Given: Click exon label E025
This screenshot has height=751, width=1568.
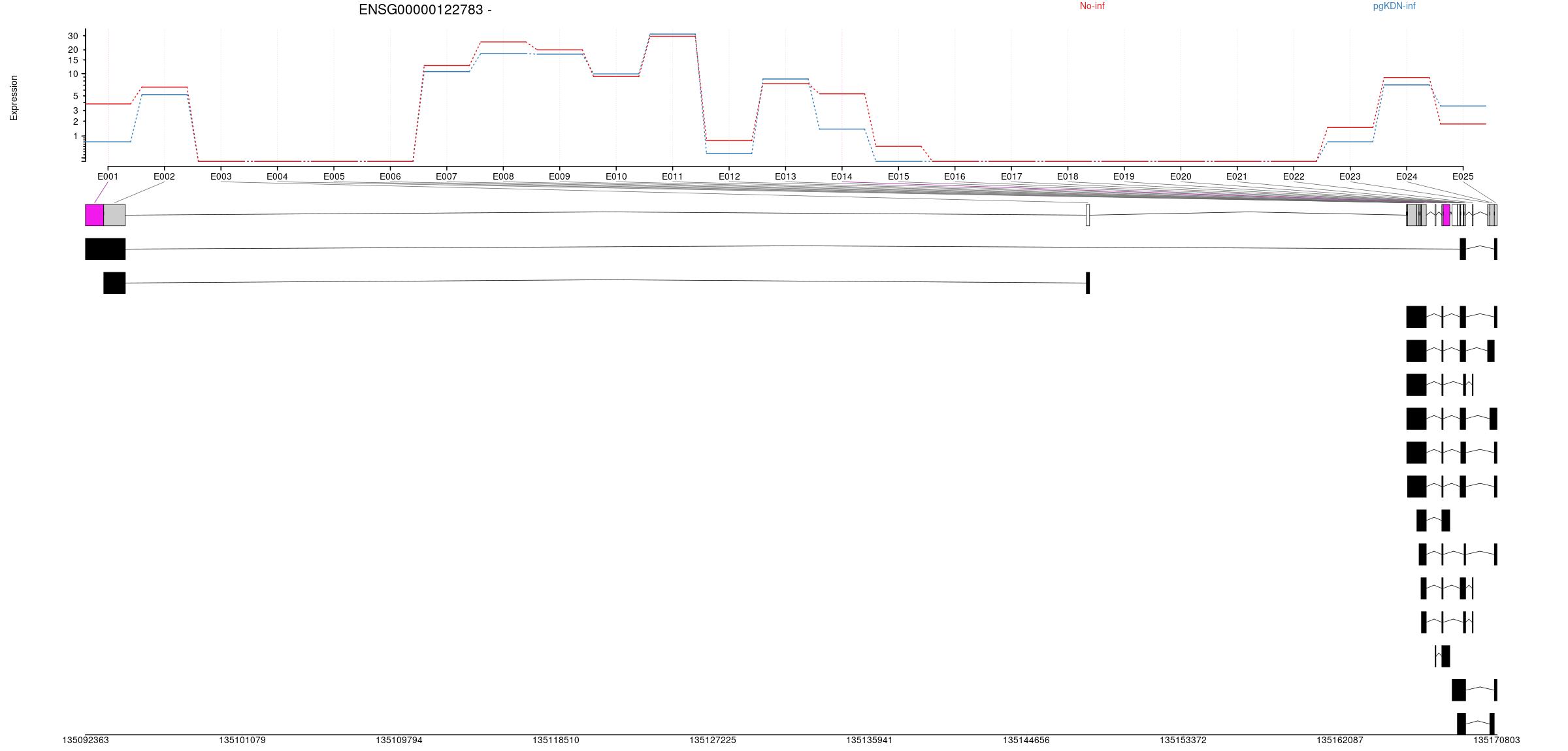Looking at the screenshot, I should (1463, 176).
